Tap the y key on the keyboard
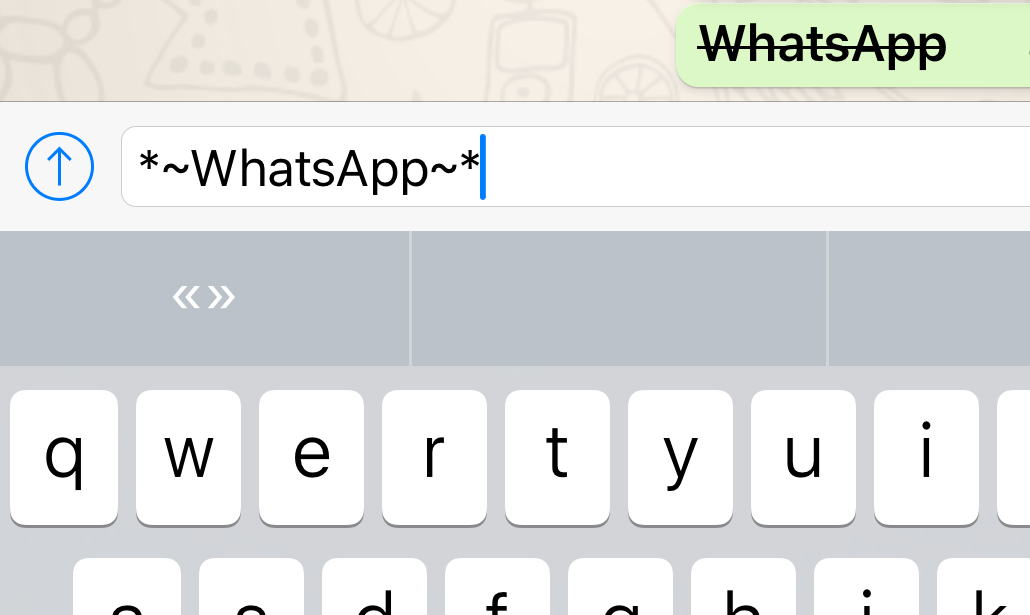Image resolution: width=1030 pixels, height=615 pixels. pyautogui.click(x=680, y=458)
